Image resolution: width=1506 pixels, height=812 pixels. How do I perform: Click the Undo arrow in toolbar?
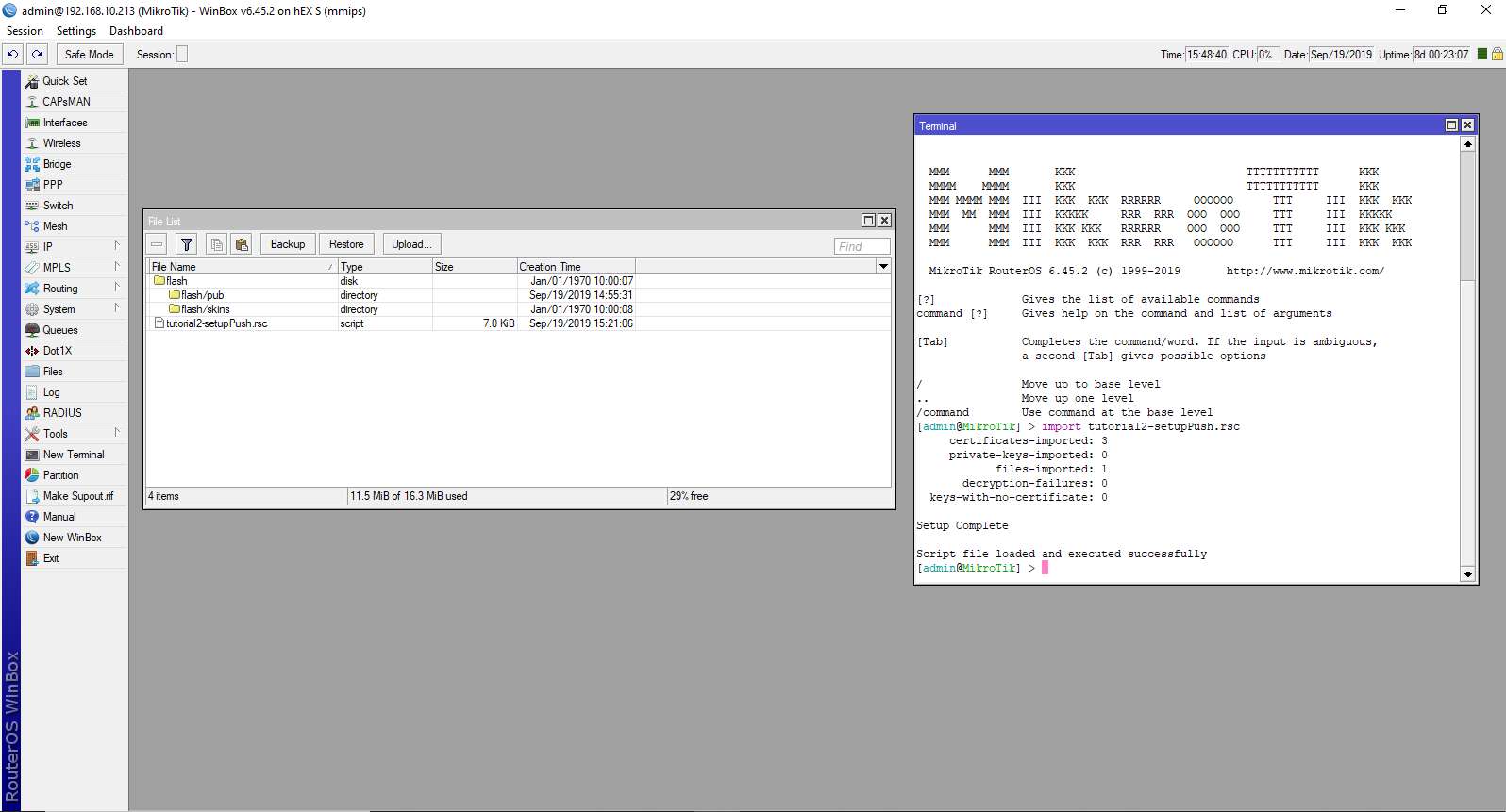coord(12,55)
